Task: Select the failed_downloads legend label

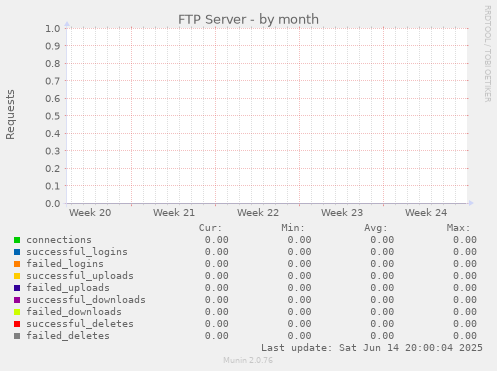Action: (74, 312)
